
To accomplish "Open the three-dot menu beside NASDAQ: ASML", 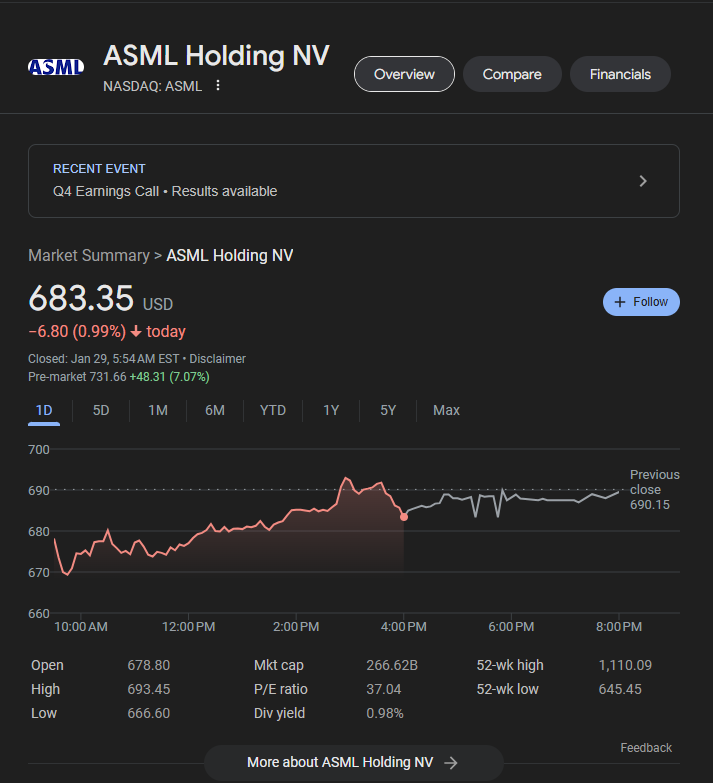I will pos(218,86).
